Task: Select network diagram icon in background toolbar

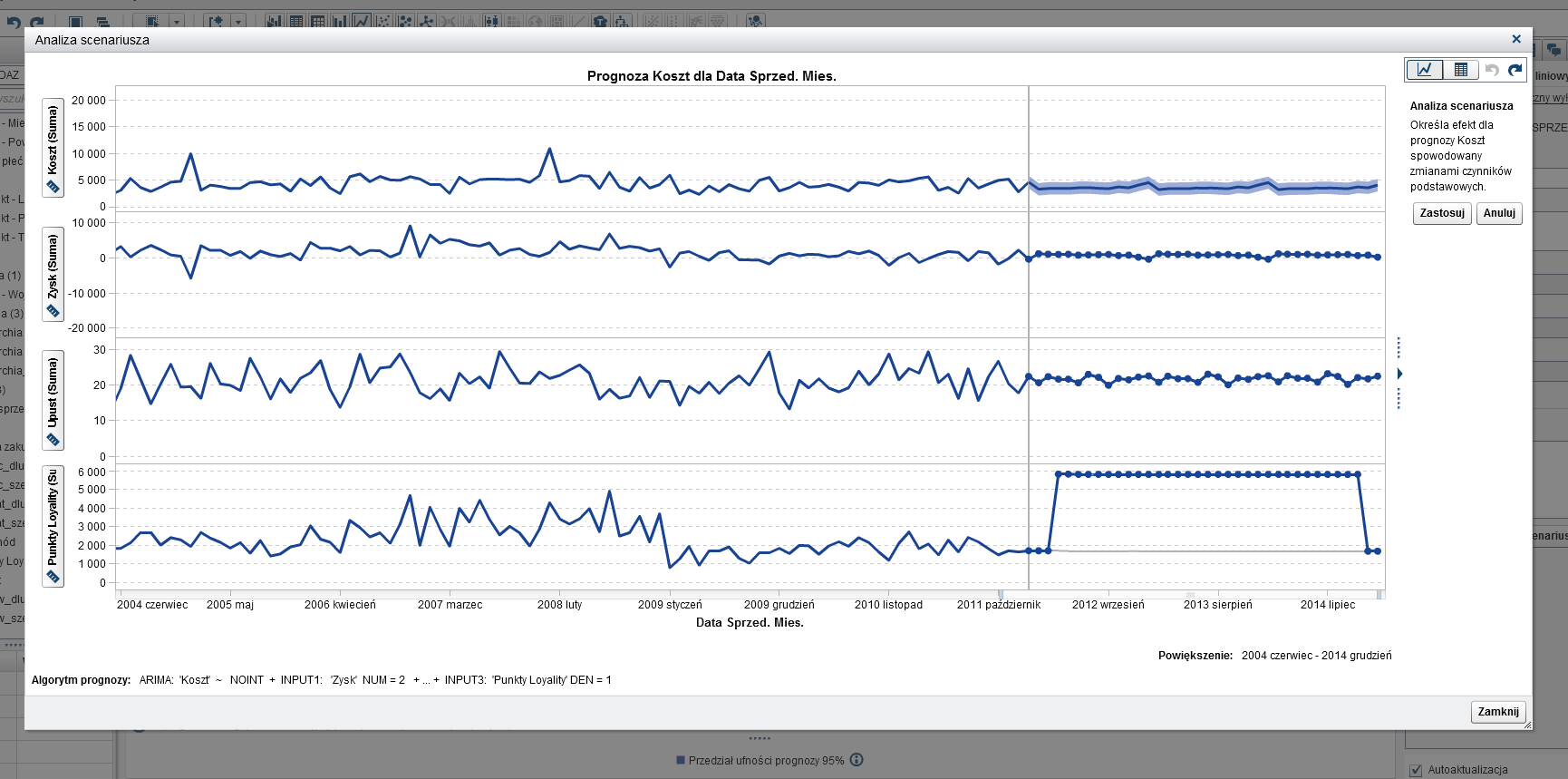Action: coord(426,21)
